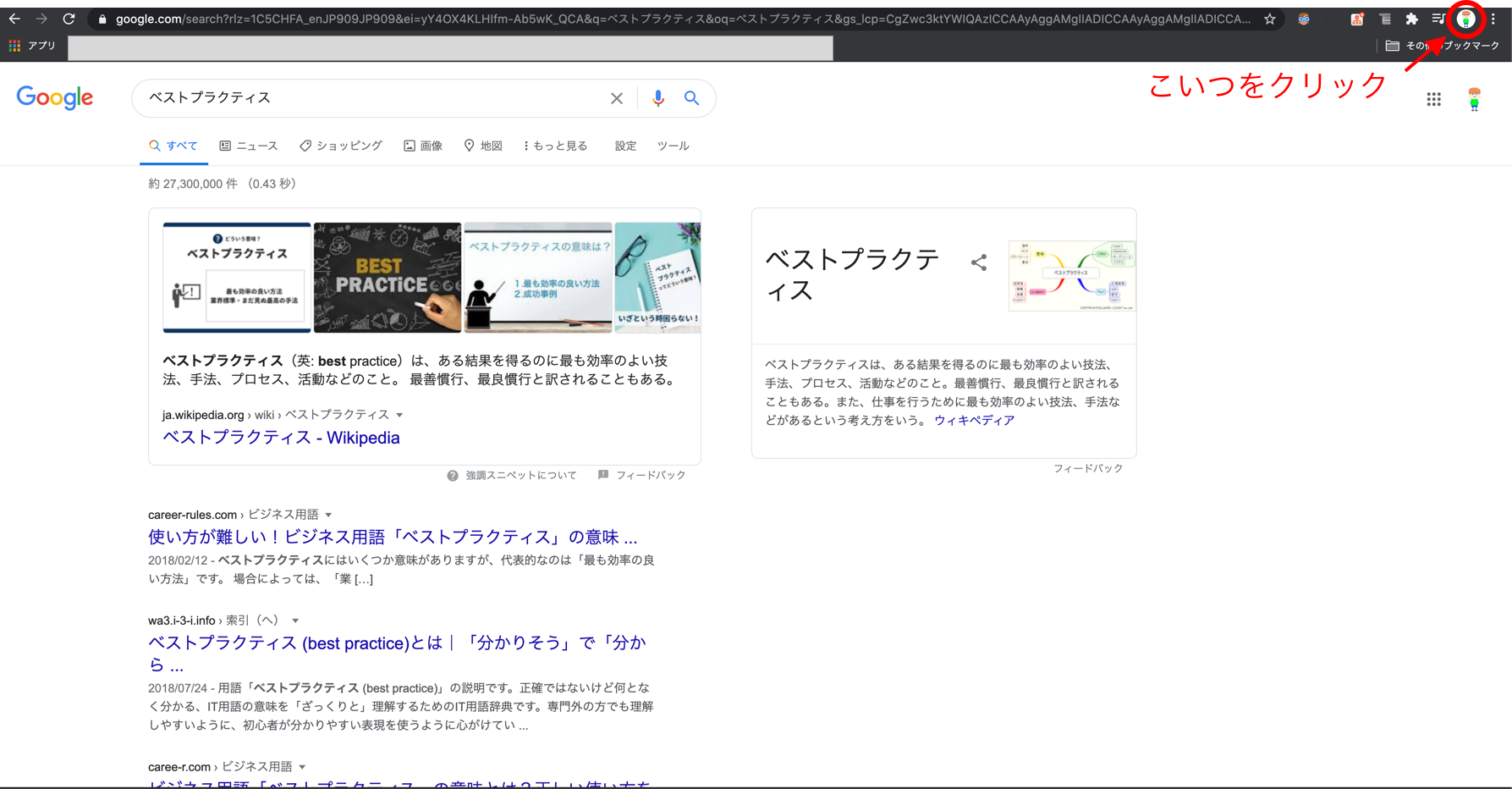This screenshot has width=1512, height=789.
Task: Open the アプリ apps shortcut
Action: [31, 46]
